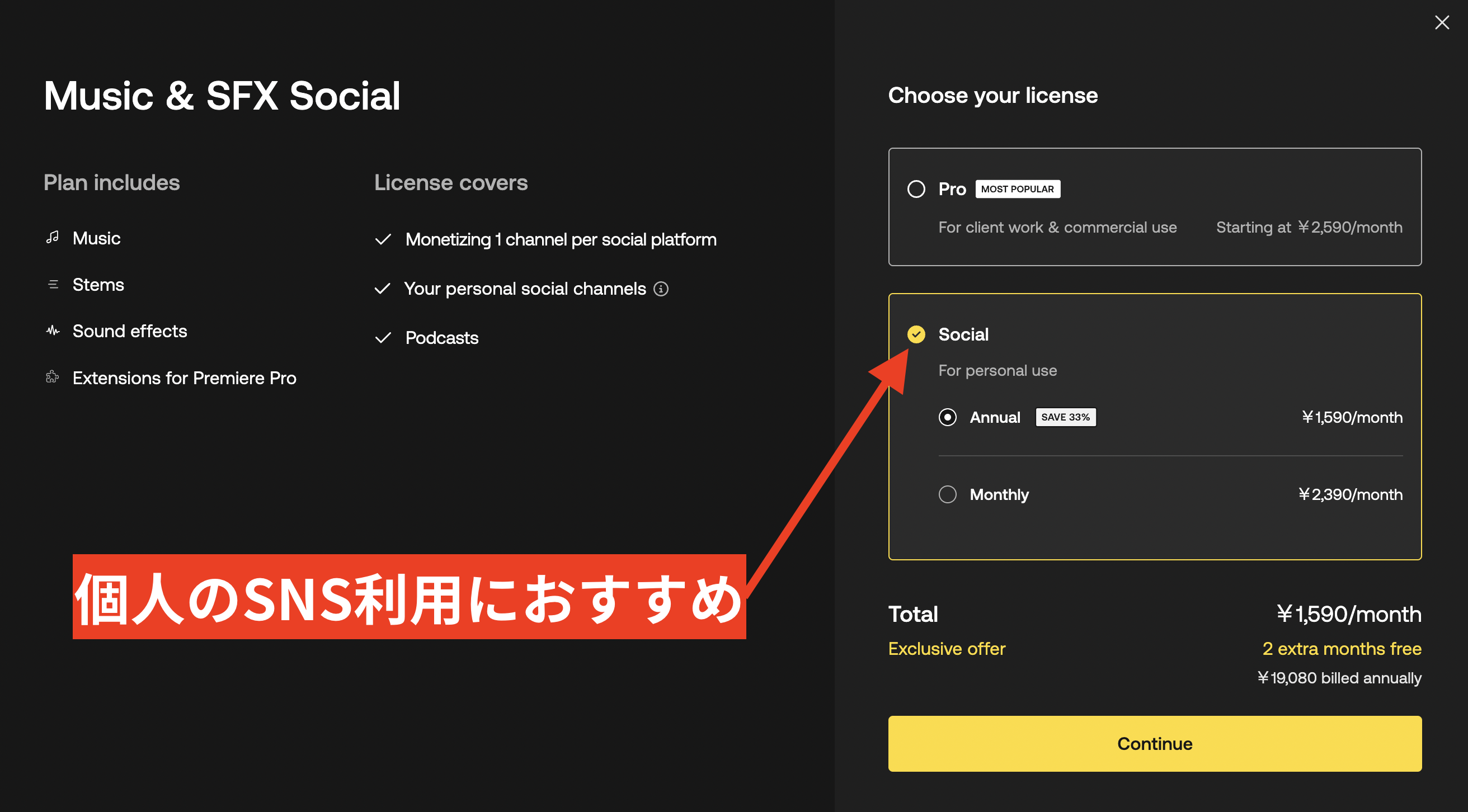The height and width of the screenshot is (812, 1468).
Task: Choose the Monthly billing option
Action: 947,494
